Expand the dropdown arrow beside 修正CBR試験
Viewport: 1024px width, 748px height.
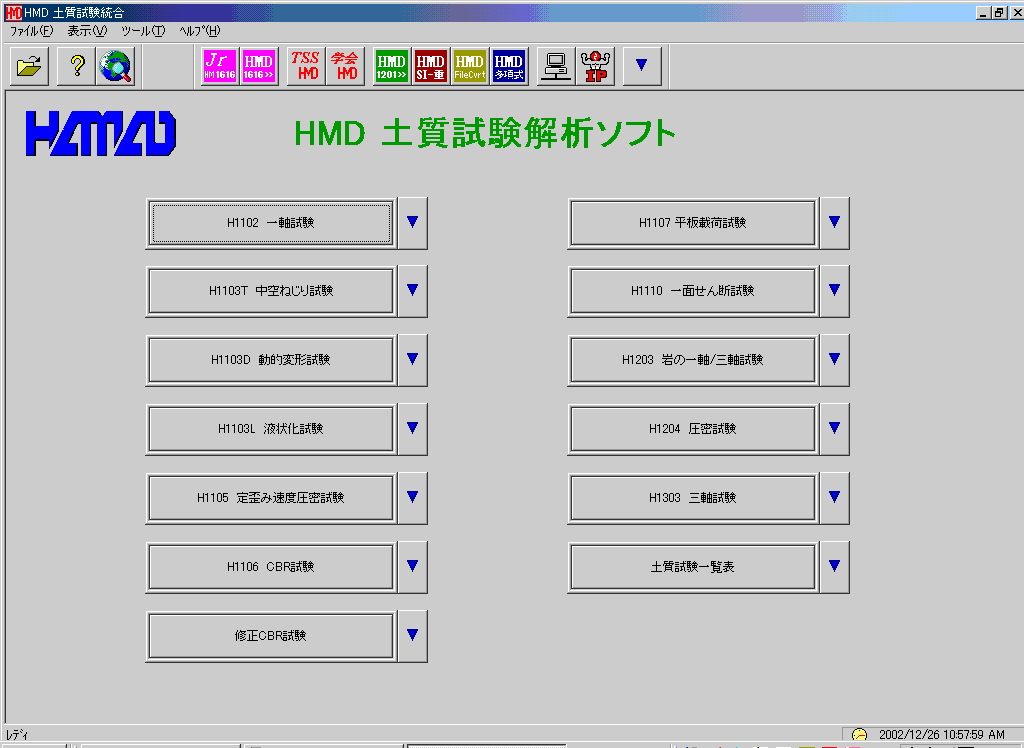coord(413,636)
